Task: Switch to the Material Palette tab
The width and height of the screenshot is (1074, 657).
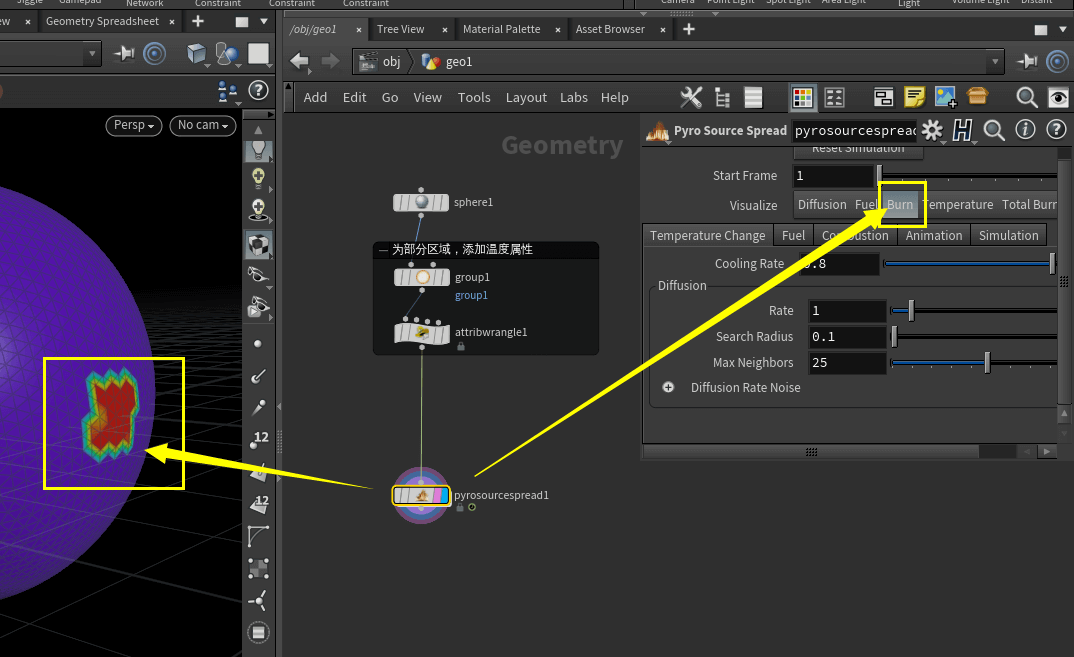Action: point(501,29)
